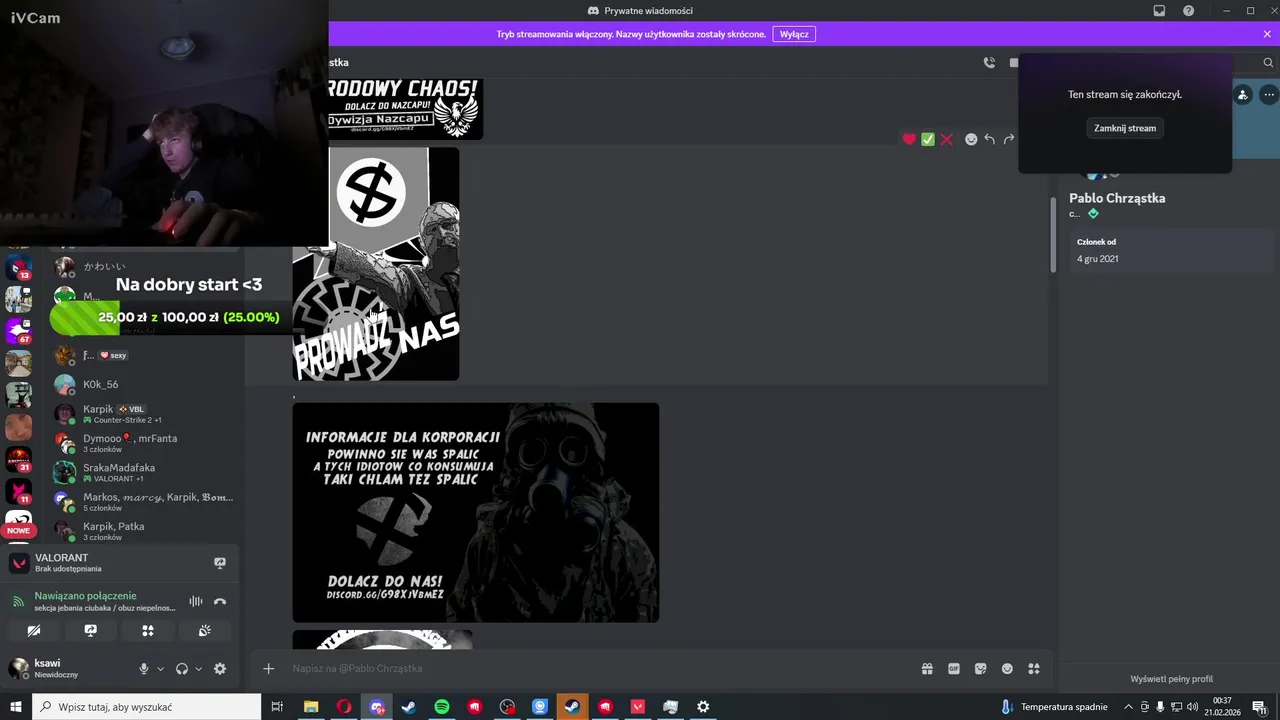Open the search magnifier in chat header
This screenshot has height=720, width=1280.
[x=1268, y=62]
